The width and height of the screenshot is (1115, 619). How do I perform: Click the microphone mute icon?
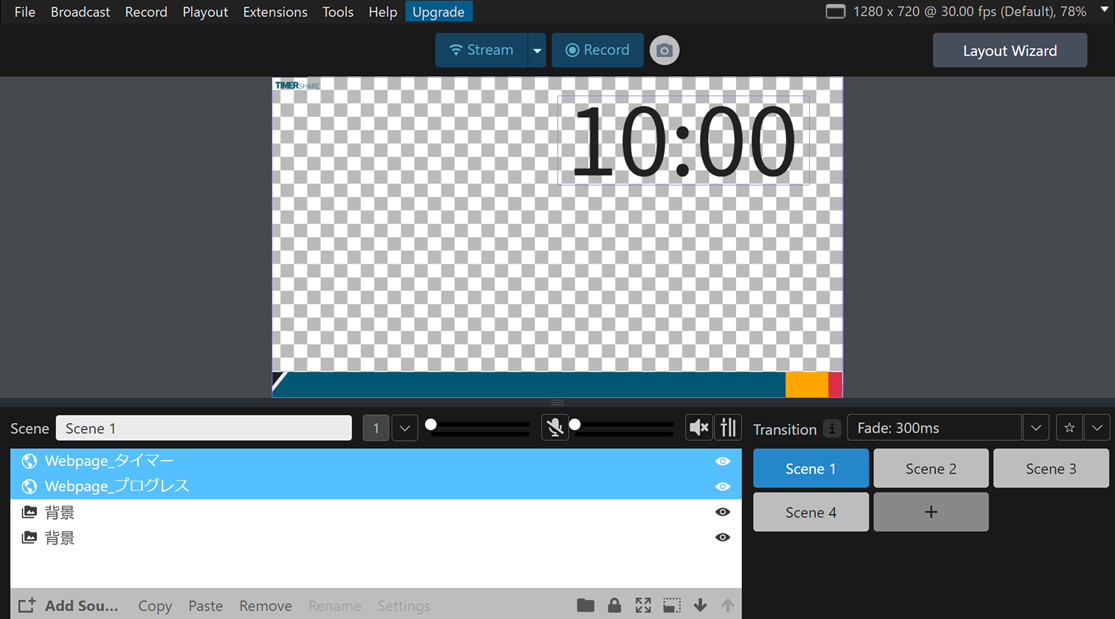click(x=555, y=428)
